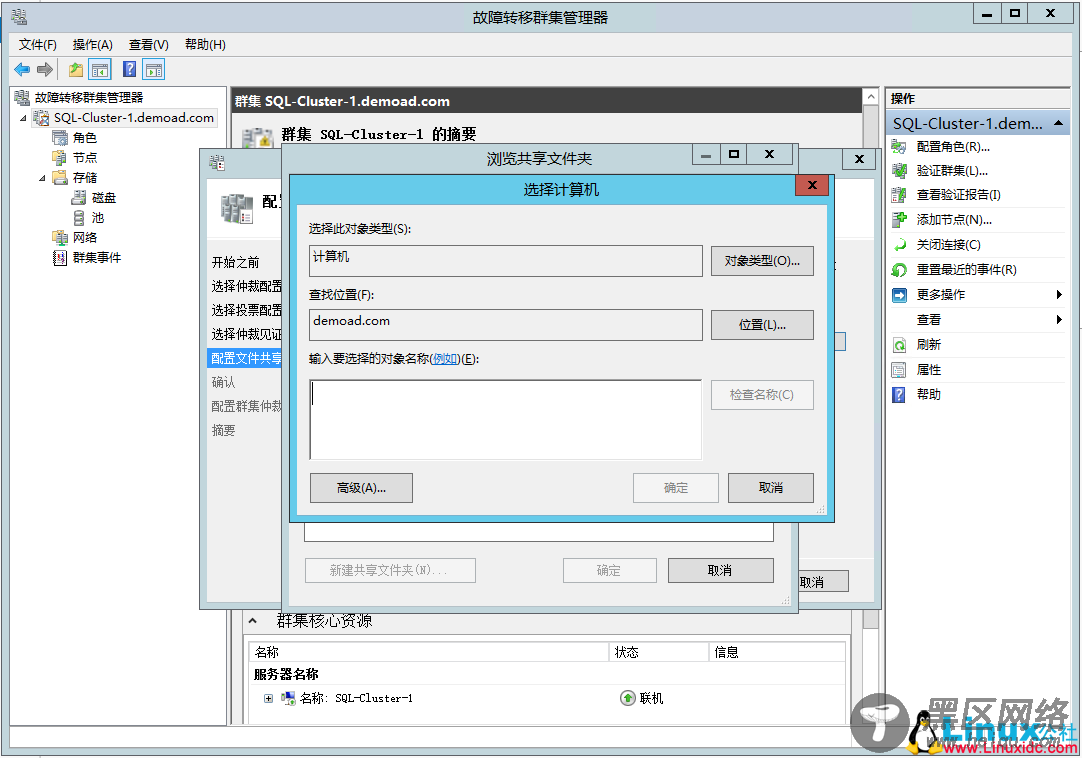Open the 操作(A) menu
The image size is (1082, 758).
click(x=92, y=45)
